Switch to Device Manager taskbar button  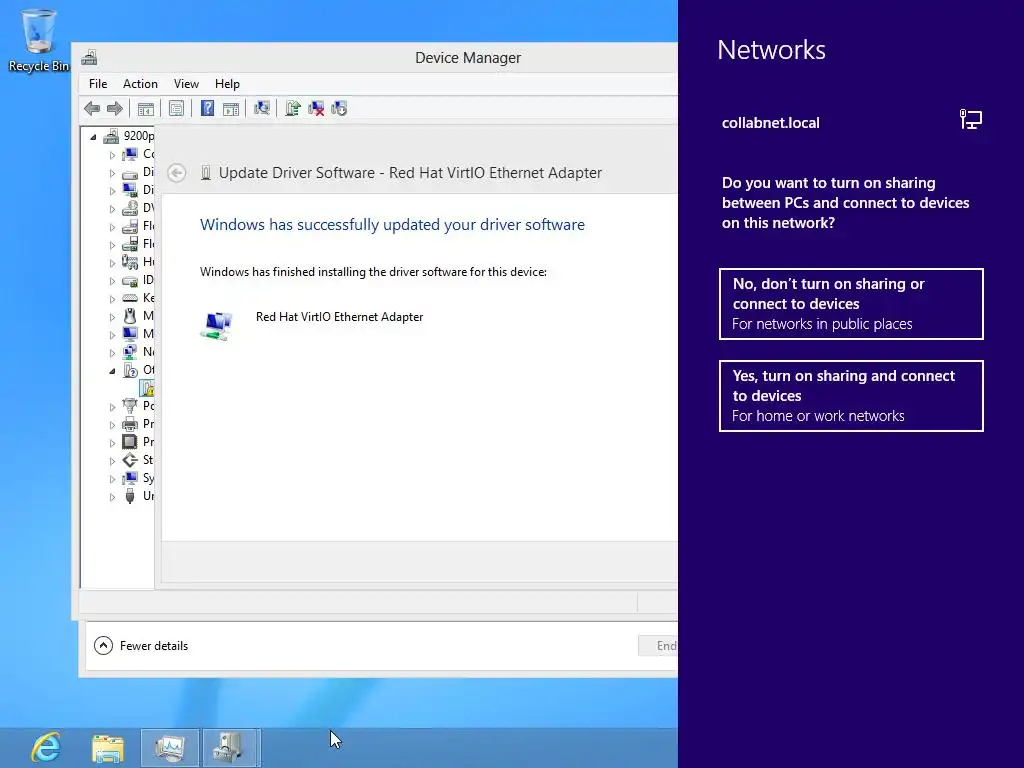click(x=231, y=748)
